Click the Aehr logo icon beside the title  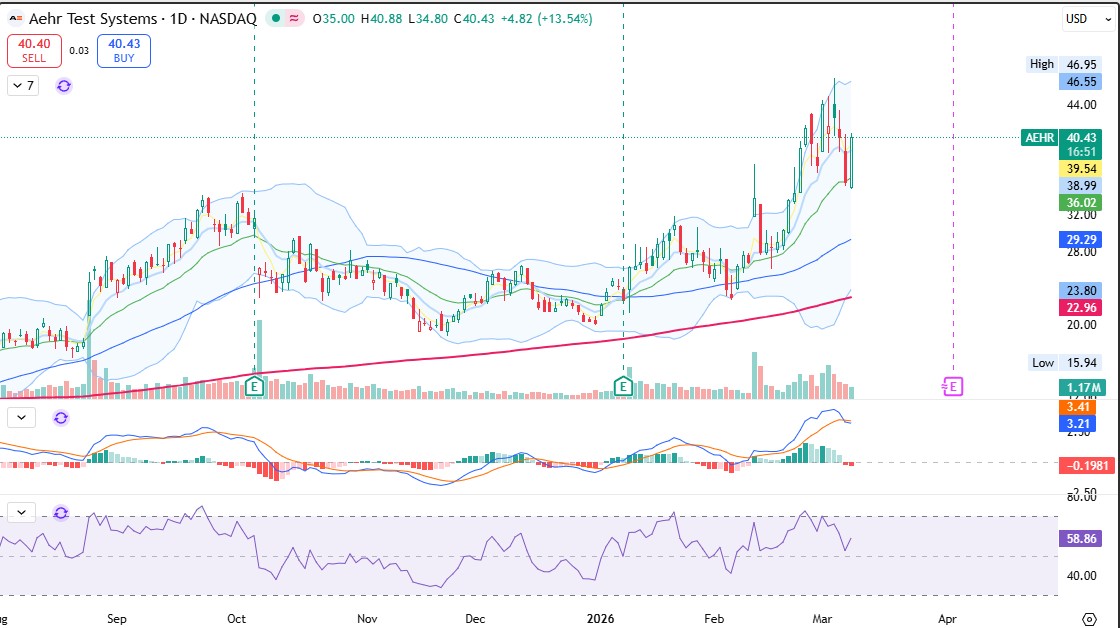(16, 19)
